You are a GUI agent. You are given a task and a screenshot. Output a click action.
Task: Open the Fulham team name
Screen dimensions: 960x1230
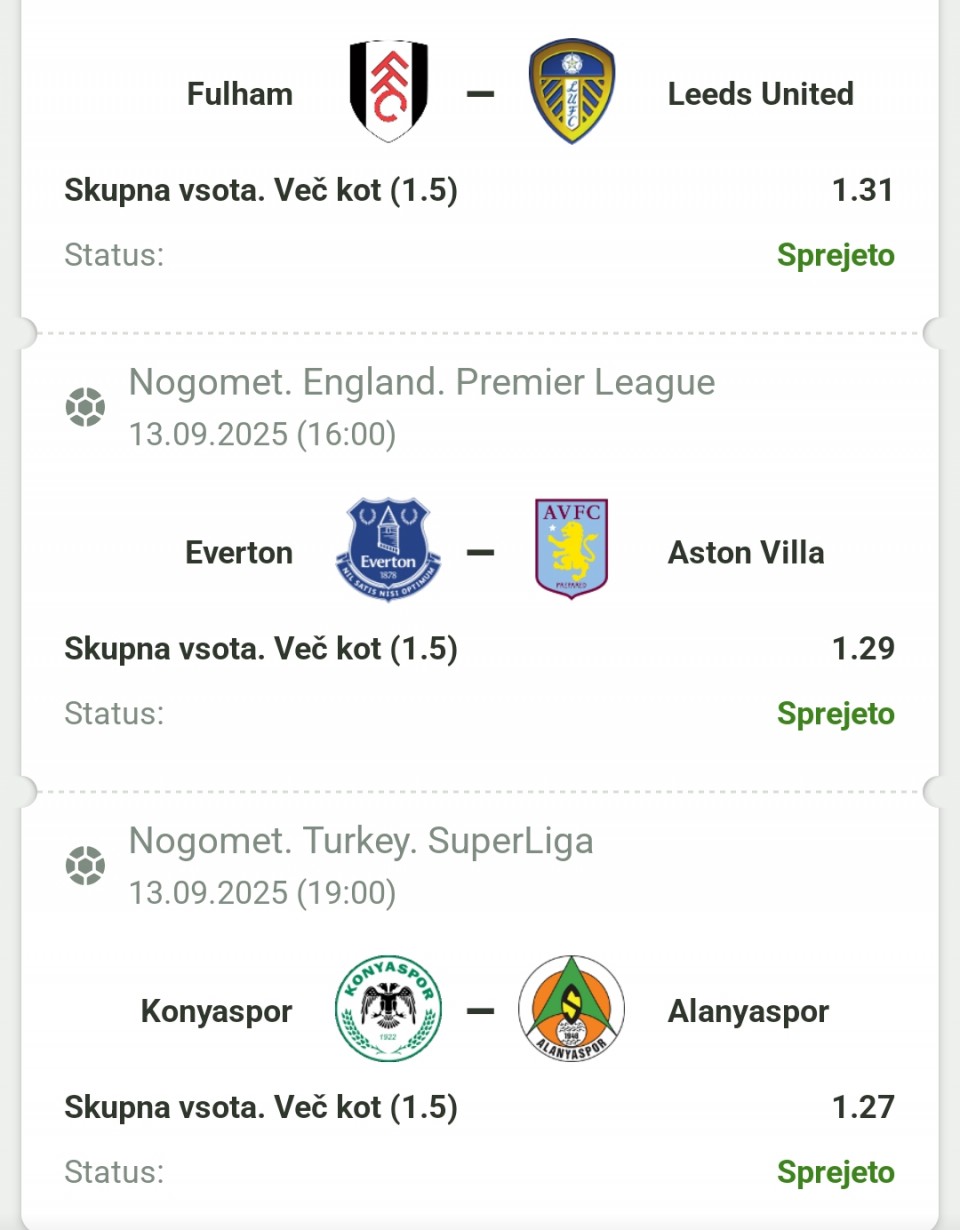(240, 94)
